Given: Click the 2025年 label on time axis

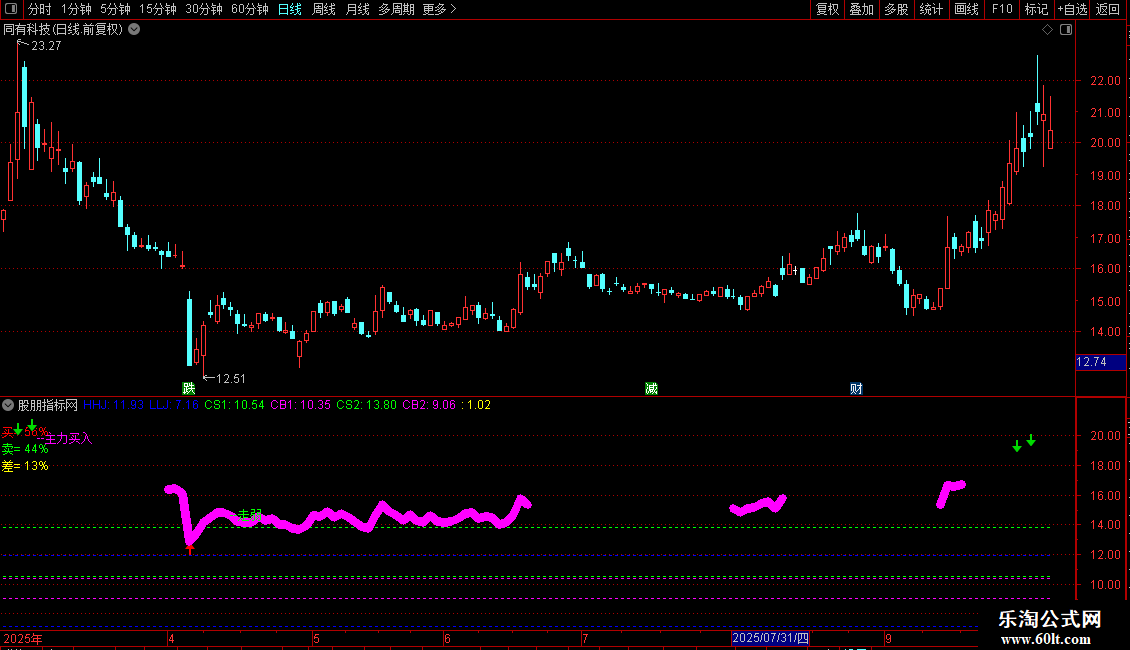Looking at the screenshot, I should [x=22, y=638].
